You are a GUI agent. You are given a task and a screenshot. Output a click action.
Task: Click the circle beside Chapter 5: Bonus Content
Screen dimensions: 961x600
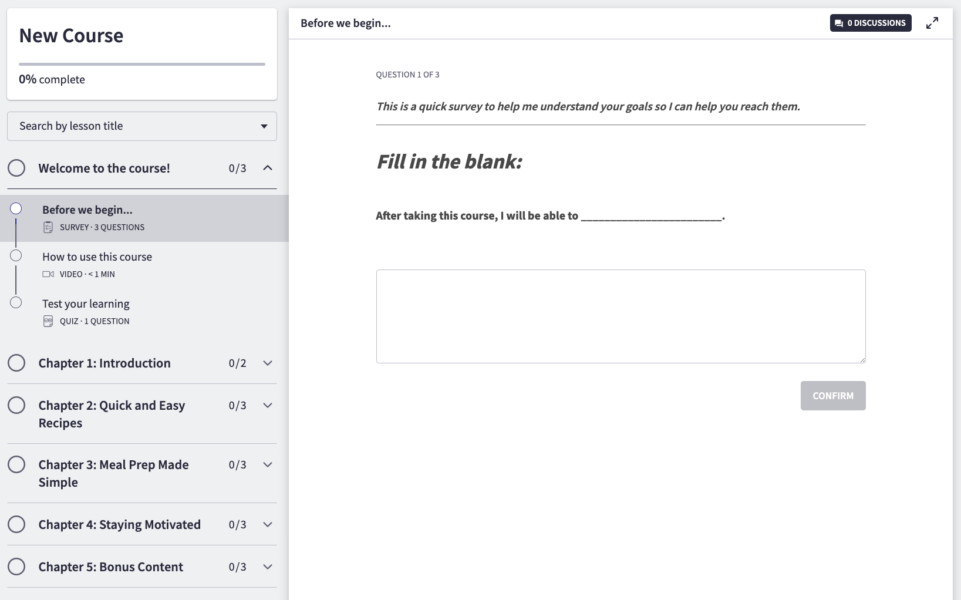(x=16, y=566)
